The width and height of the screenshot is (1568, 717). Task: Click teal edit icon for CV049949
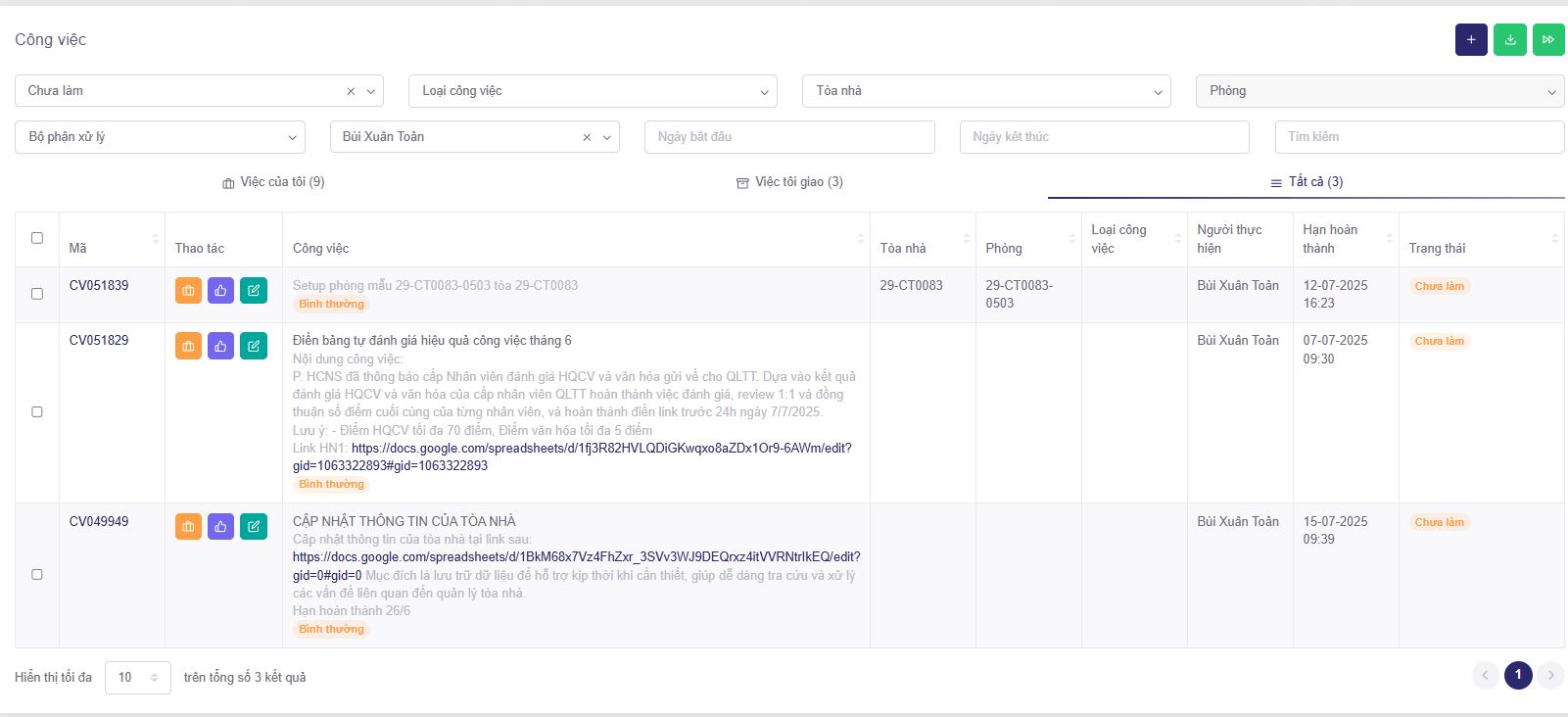point(253,527)
